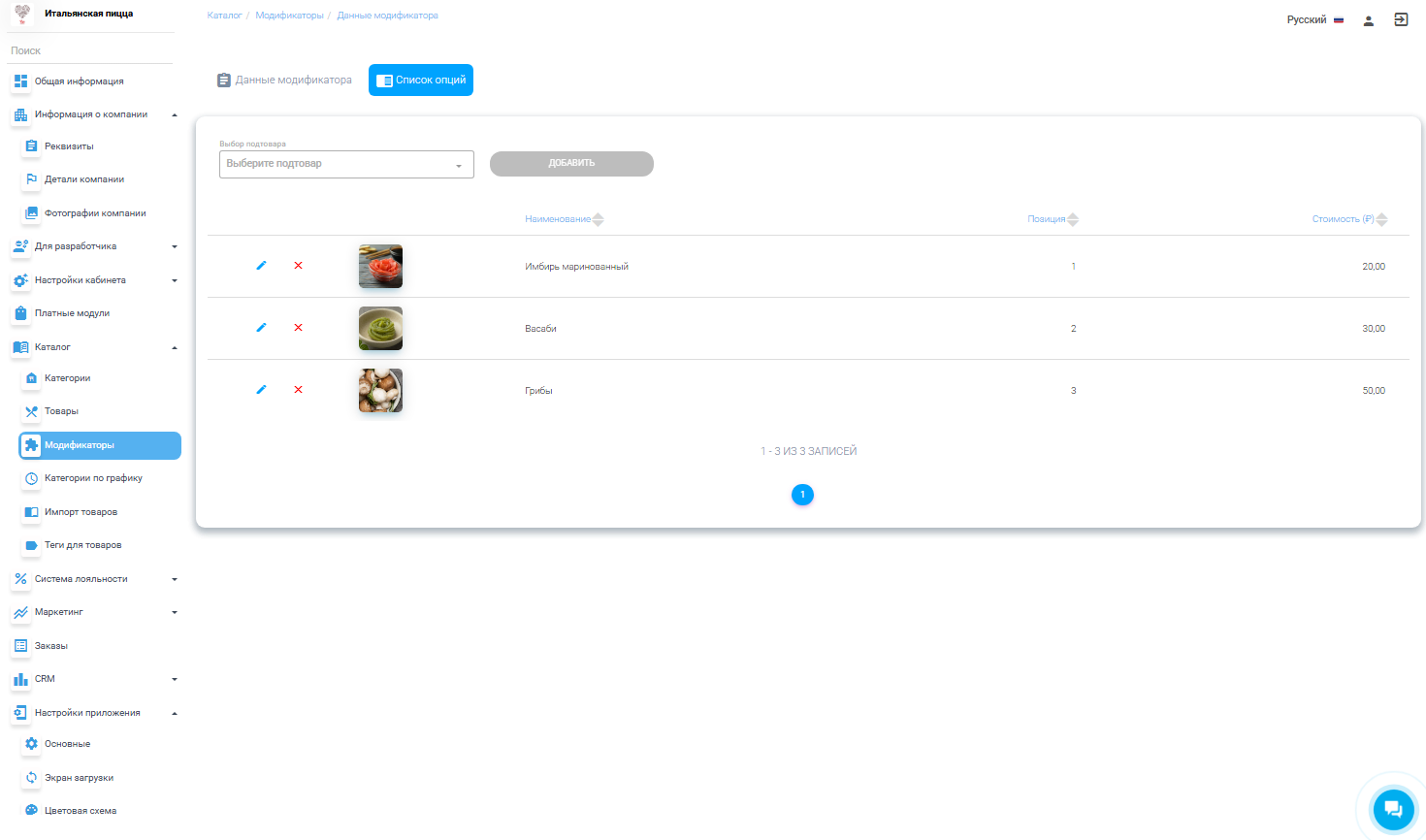Switch to Данные модификатора tab
This screenshot has height=840, width=1426.
284,81
